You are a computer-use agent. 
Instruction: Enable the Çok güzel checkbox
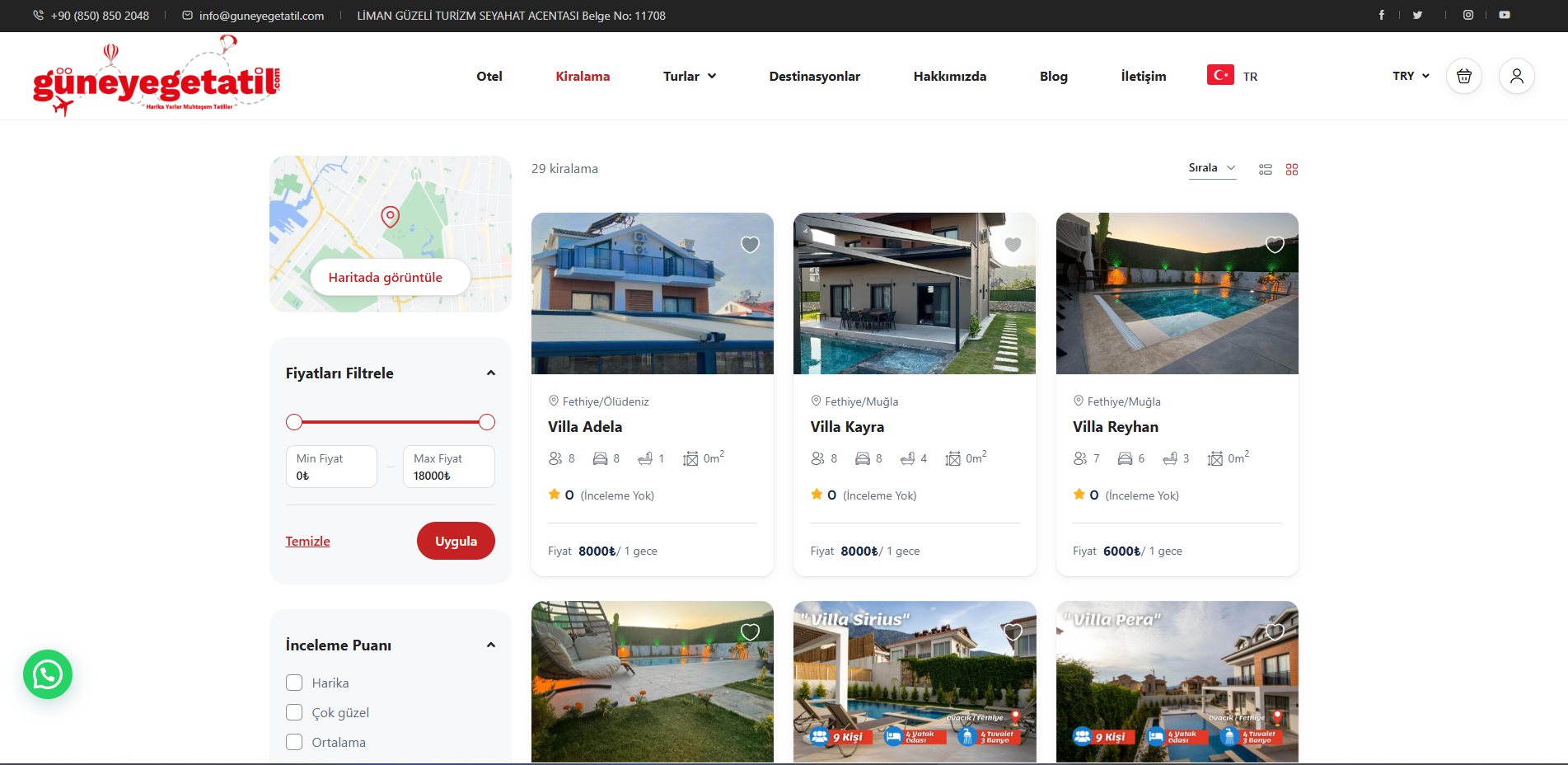click(294, 712)
